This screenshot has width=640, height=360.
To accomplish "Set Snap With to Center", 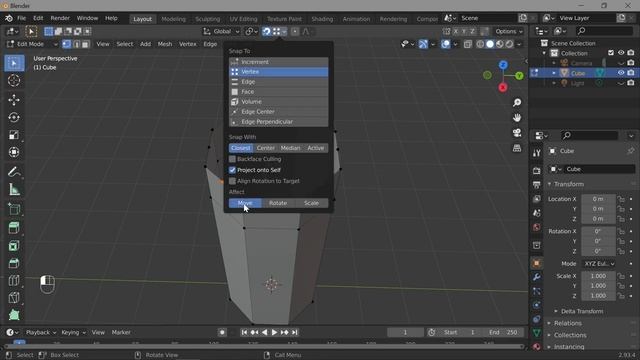I will [x=266, y=148].
